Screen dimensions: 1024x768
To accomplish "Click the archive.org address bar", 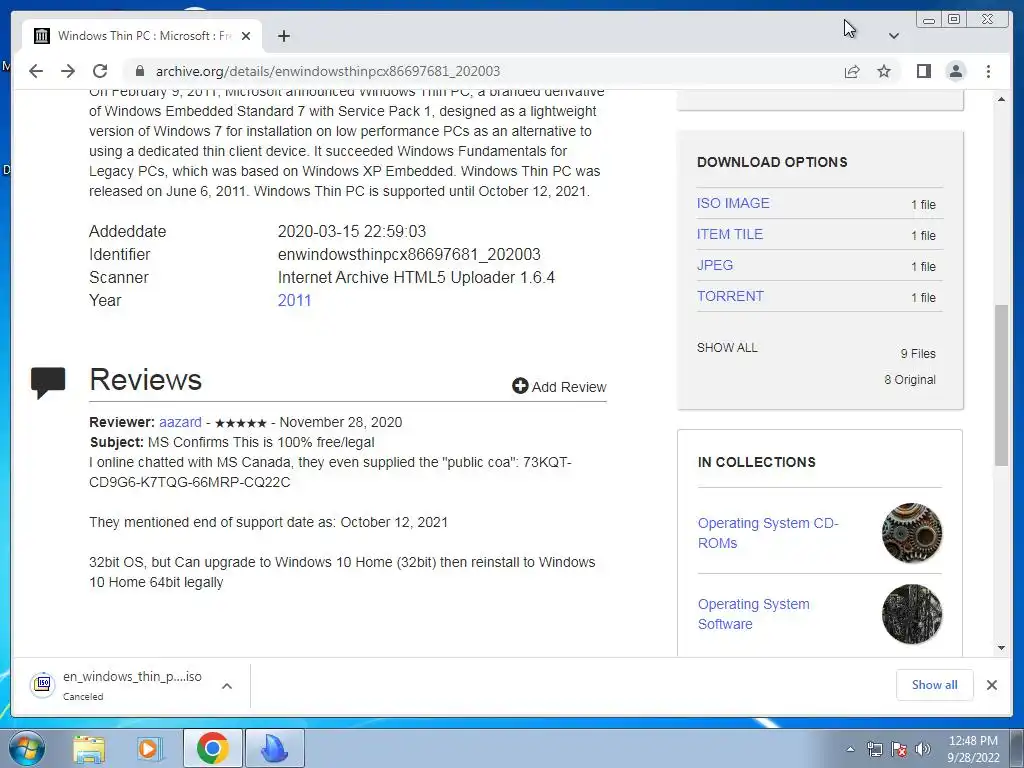I will pyautogui.click(x=483, y=71).
